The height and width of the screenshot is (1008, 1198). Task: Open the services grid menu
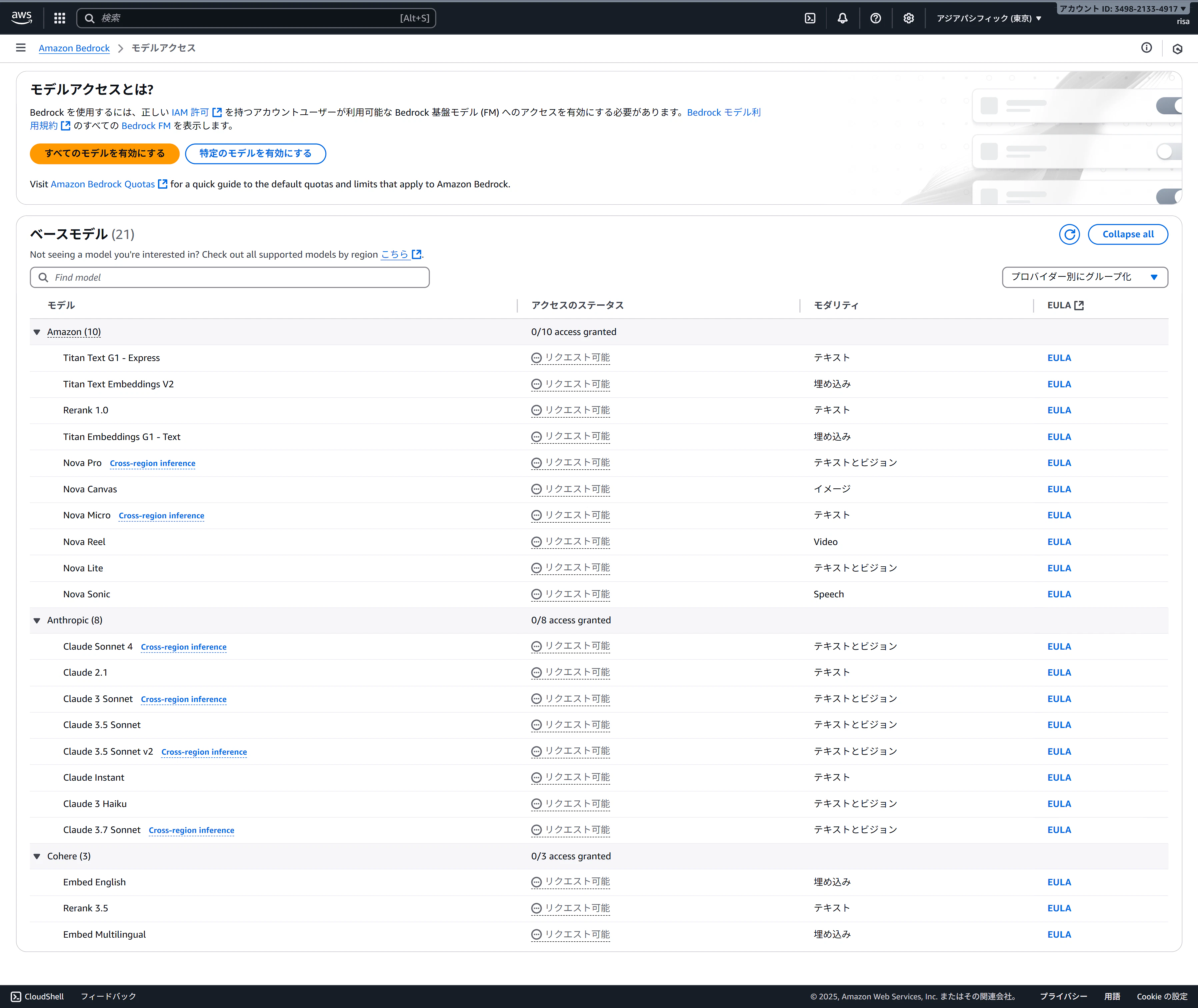click(59, 18)
